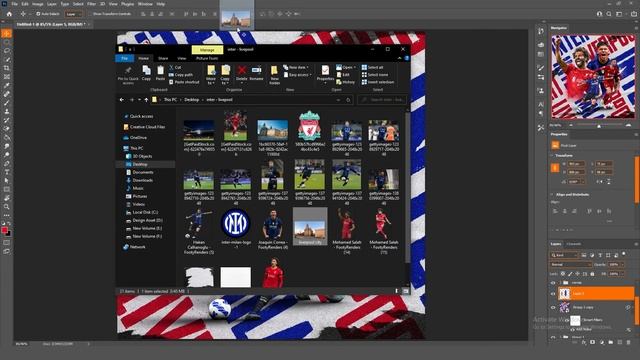Switch to the Channels tab

[x=573, y=244]
